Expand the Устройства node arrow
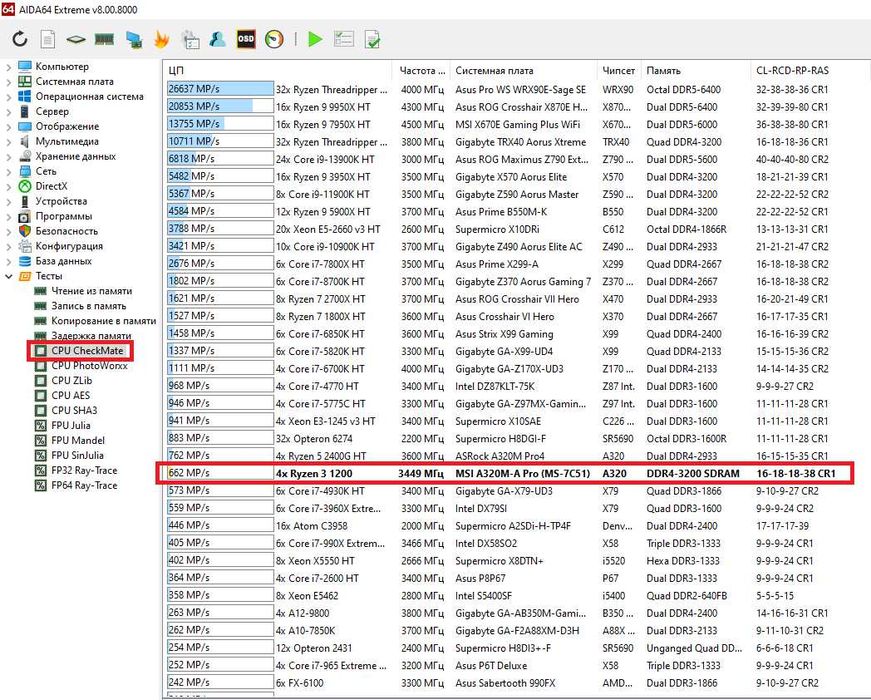 (x=8, y=202)
